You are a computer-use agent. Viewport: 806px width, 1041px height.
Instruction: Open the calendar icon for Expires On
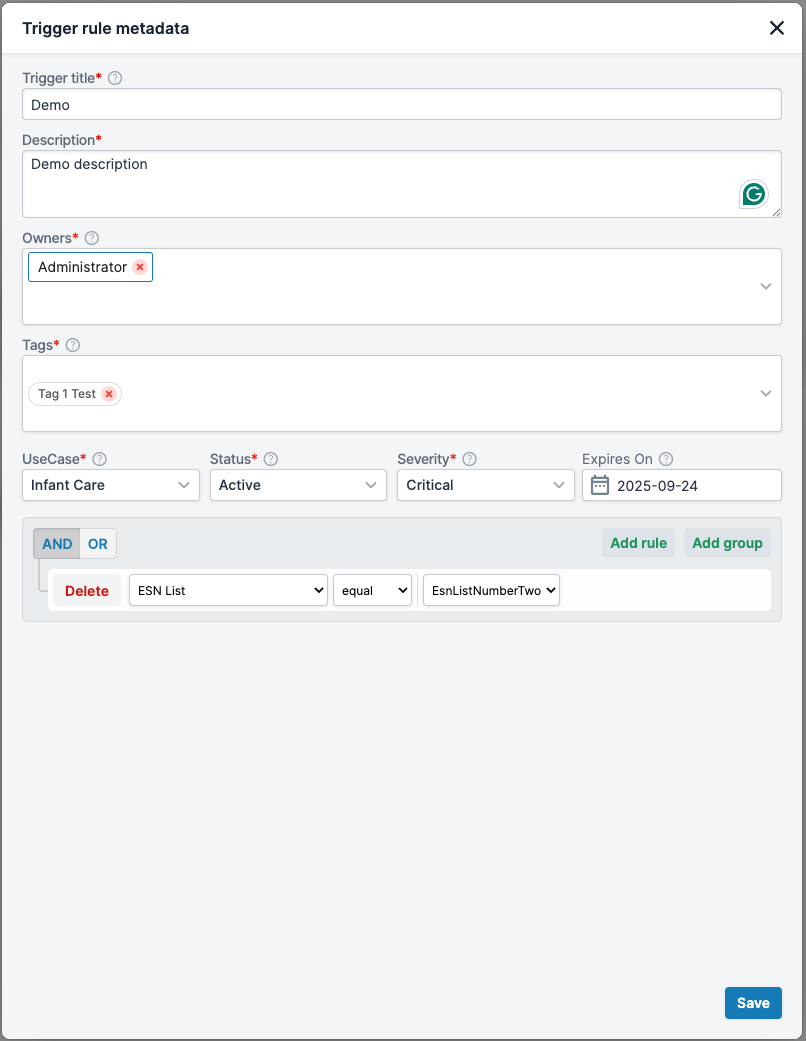tap(600, 485)
